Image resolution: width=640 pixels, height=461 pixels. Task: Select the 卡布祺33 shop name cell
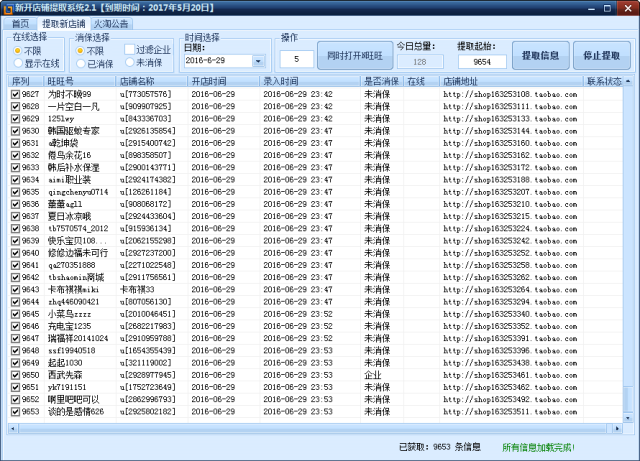[137, 290]
